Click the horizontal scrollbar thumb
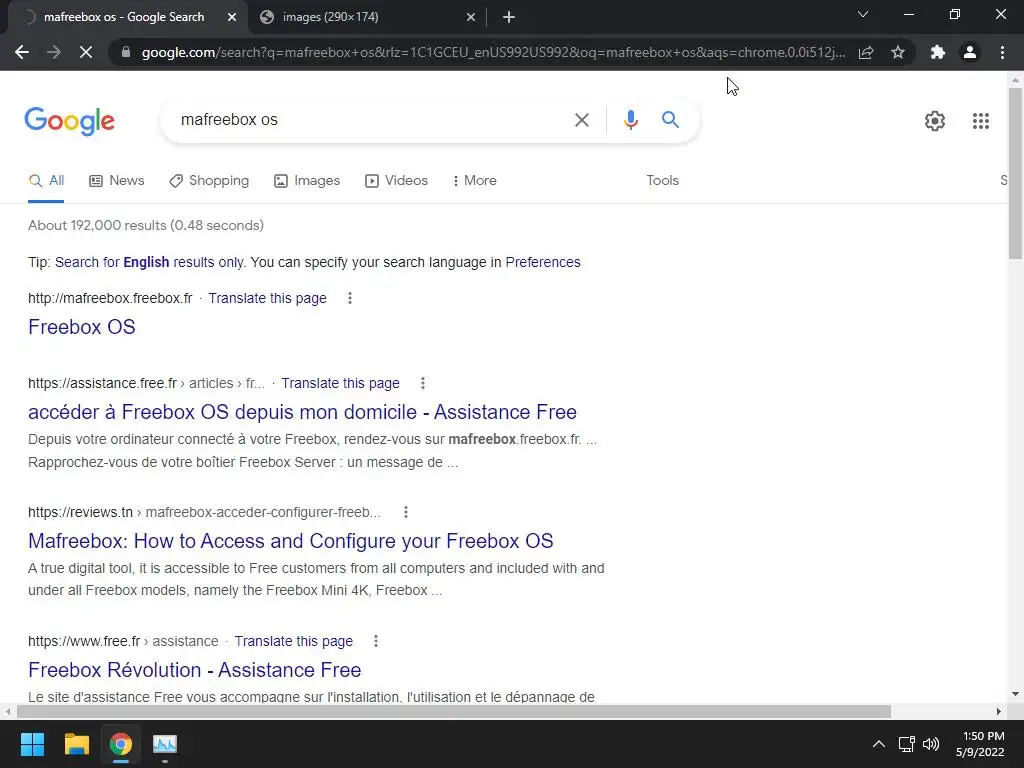The image size is (1024, 768). 454,711
